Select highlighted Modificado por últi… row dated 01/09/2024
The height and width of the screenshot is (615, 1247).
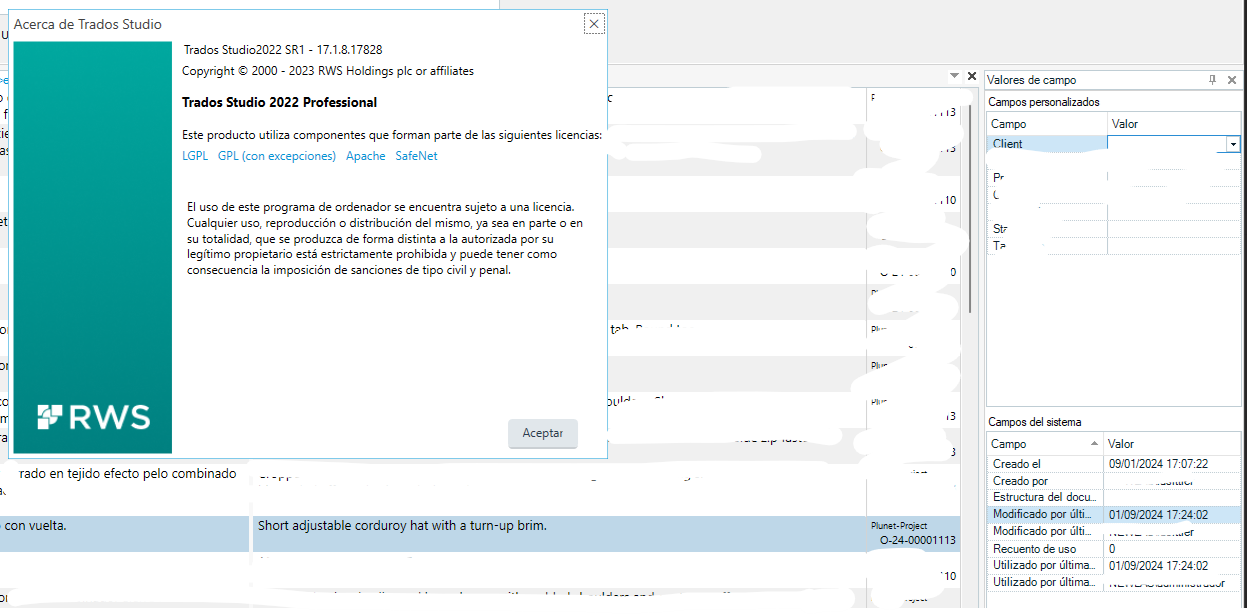(x=1114, y=514)
